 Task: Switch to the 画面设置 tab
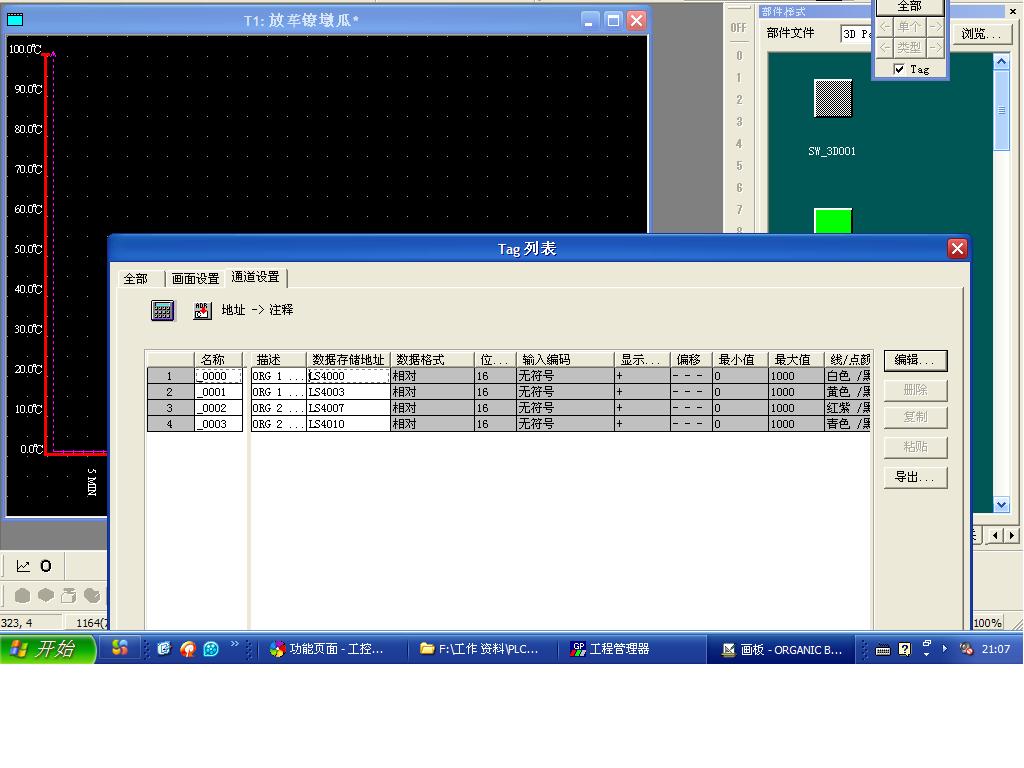click(x=195, y=279)
